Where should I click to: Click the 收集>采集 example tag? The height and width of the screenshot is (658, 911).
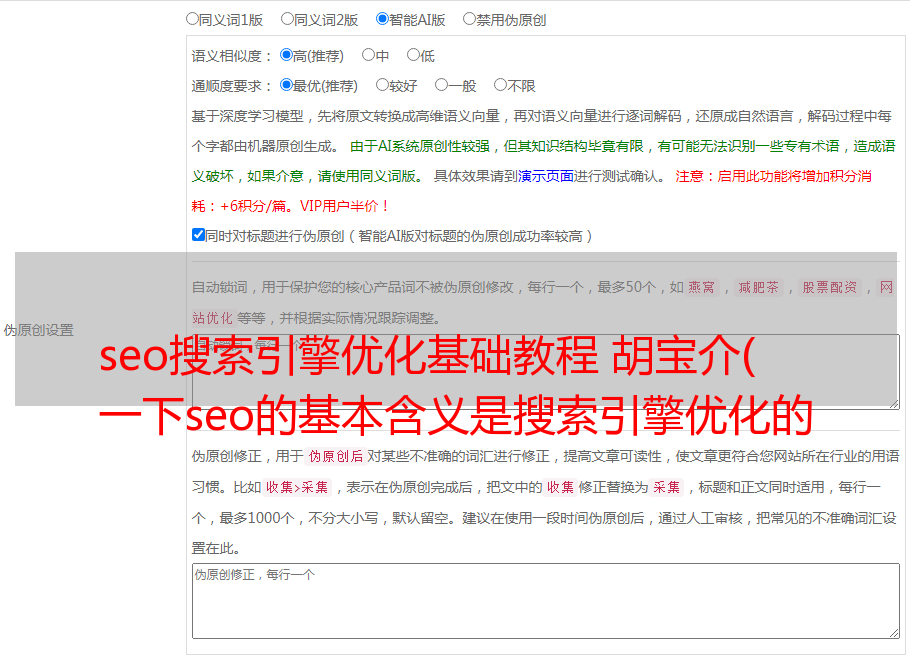(297, 487)
